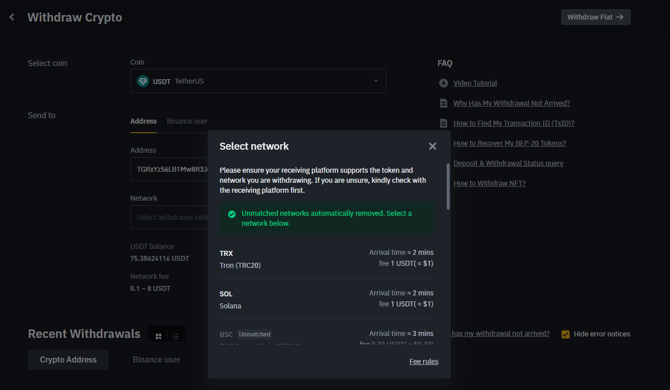Click the network list scrollbar

(x=448, y=186)
